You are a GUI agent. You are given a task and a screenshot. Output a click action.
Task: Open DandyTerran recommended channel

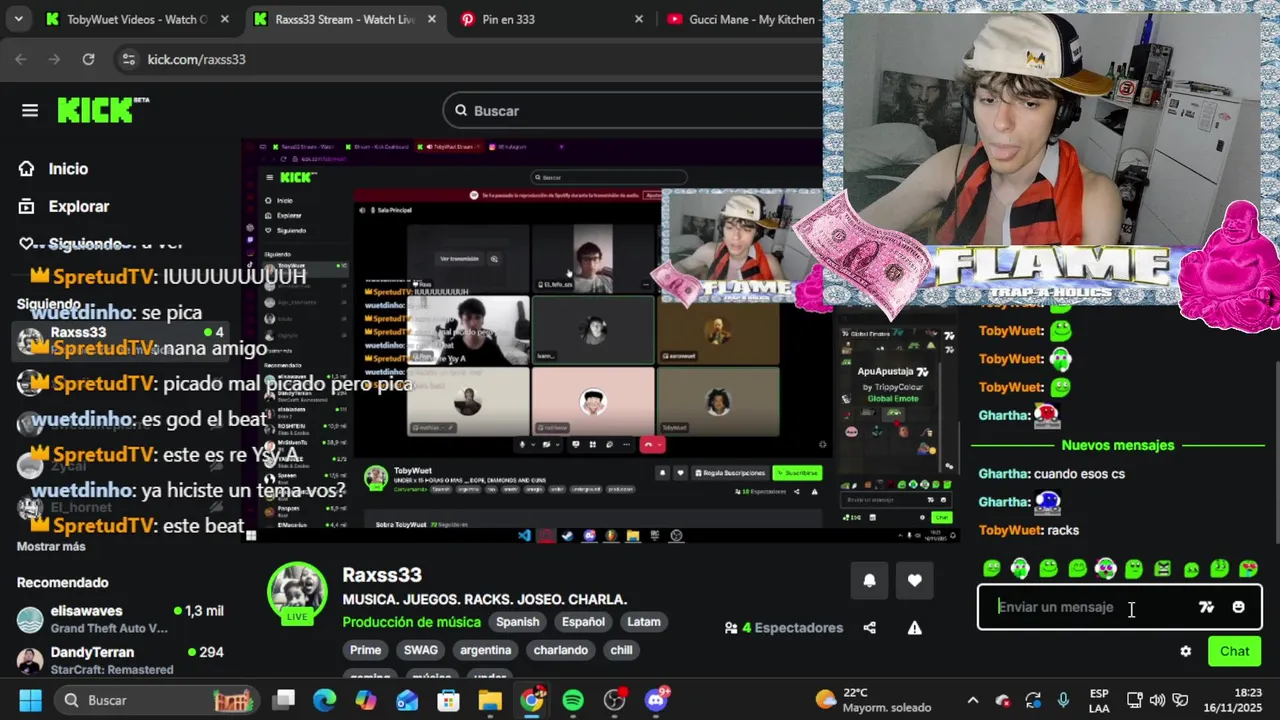coord(120,660)
